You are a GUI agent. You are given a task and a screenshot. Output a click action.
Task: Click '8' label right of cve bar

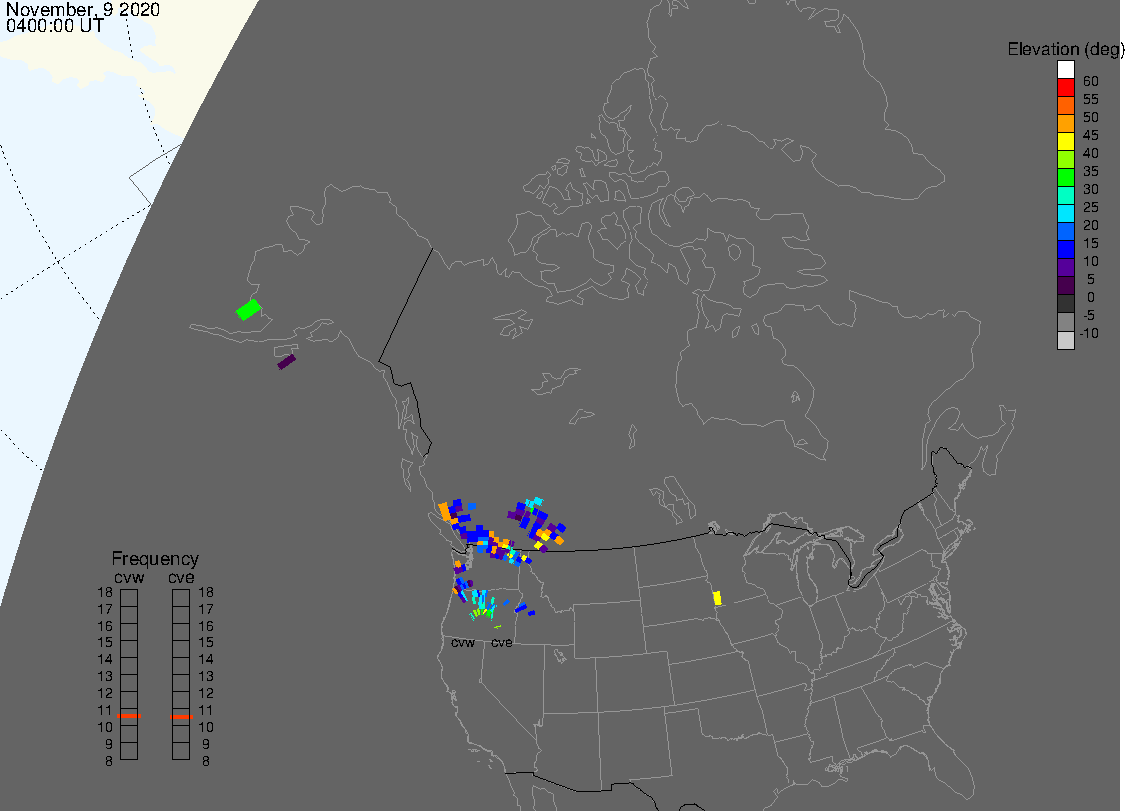point(206,761)
